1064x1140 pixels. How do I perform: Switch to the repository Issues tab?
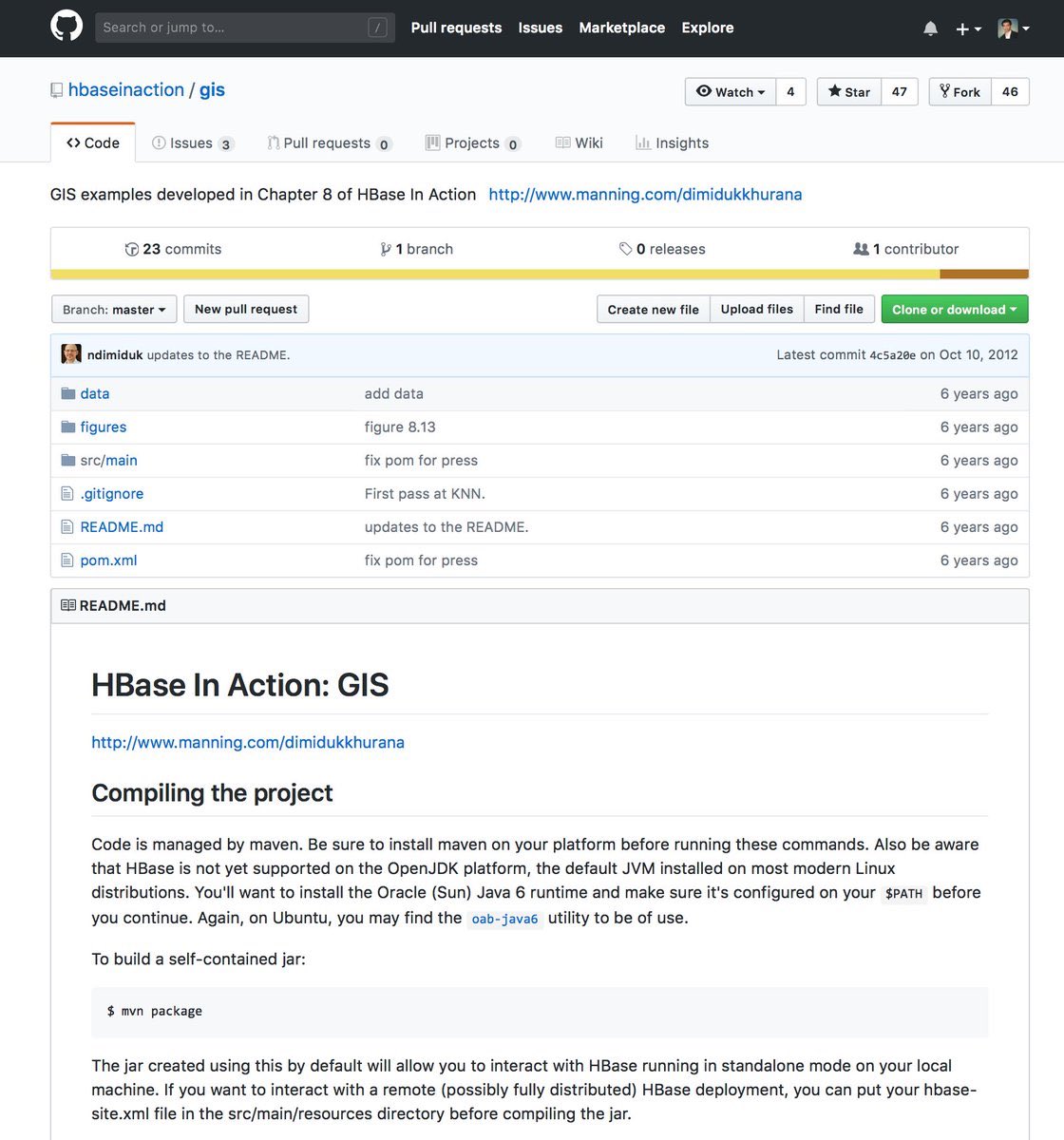[192, 142]
